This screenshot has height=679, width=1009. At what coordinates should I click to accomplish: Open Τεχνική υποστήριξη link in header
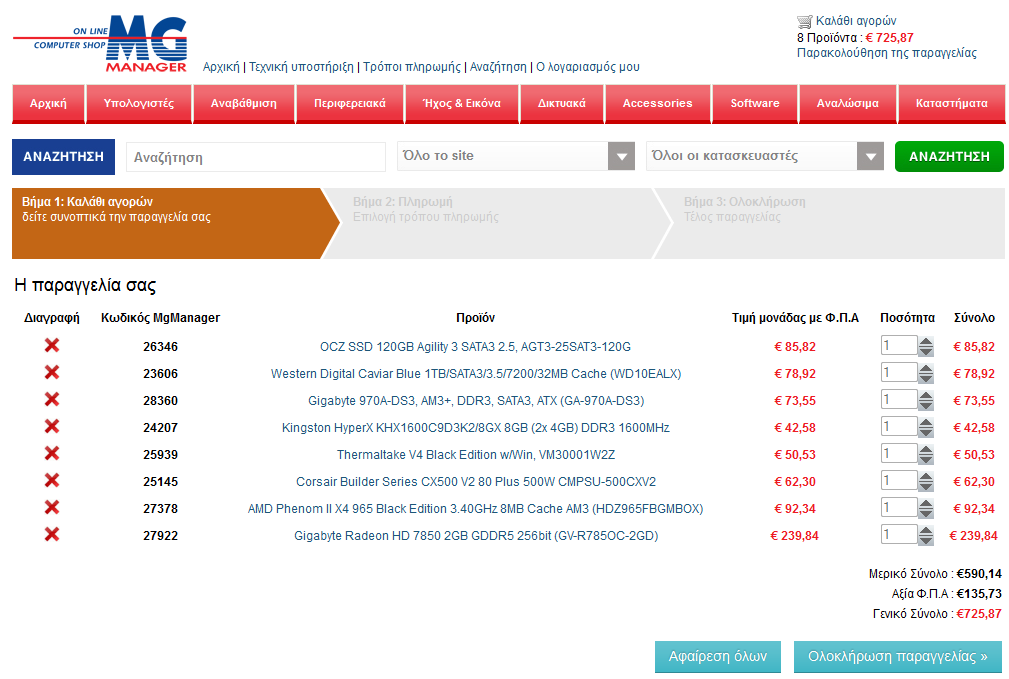(301, 67)
